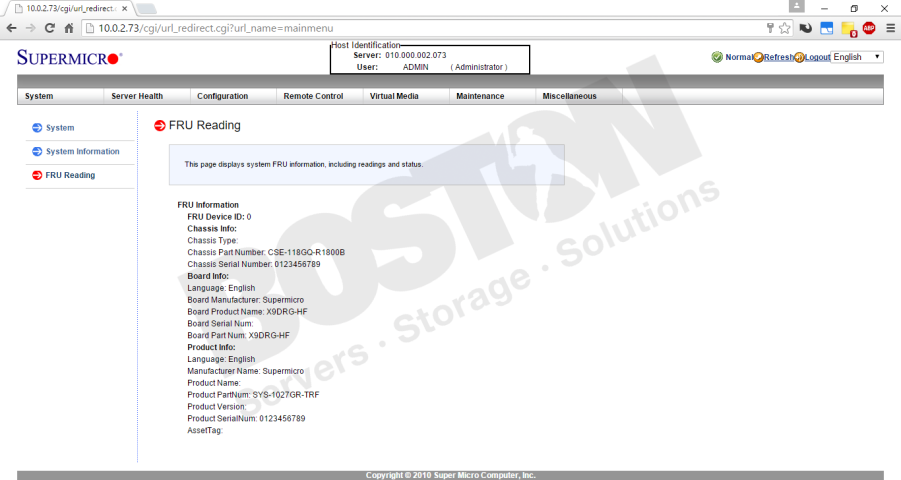Image resolution: width=901 pixels, height=480 pixels.
Task: Click Product PartNum SYS-1027GR-TRF text
Action: coord(253,395)
